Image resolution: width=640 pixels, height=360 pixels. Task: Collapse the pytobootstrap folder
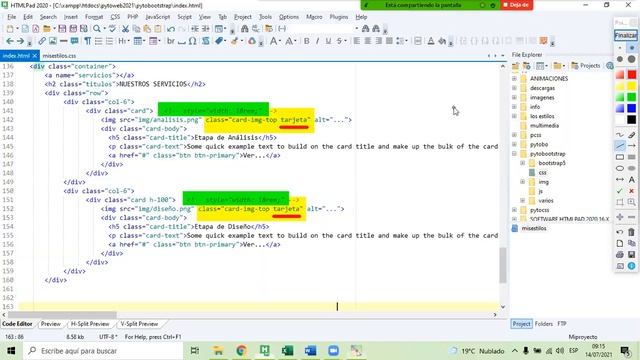click(514, 154)
